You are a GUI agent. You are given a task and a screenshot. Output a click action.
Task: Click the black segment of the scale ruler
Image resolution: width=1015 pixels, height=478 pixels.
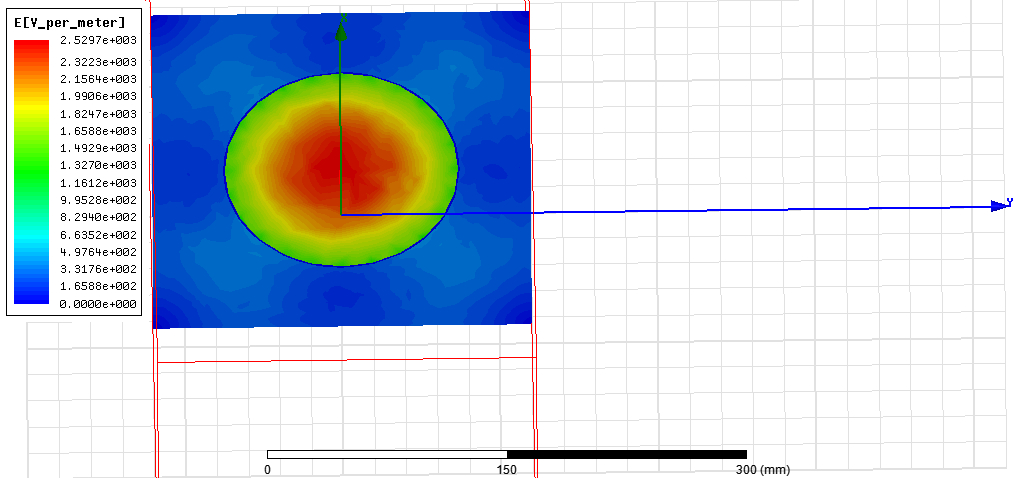point(627,455)
